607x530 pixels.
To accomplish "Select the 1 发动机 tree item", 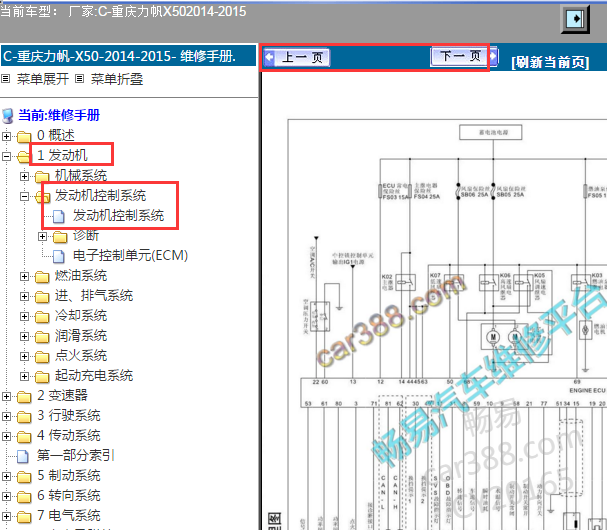I will tap(62, 155).
